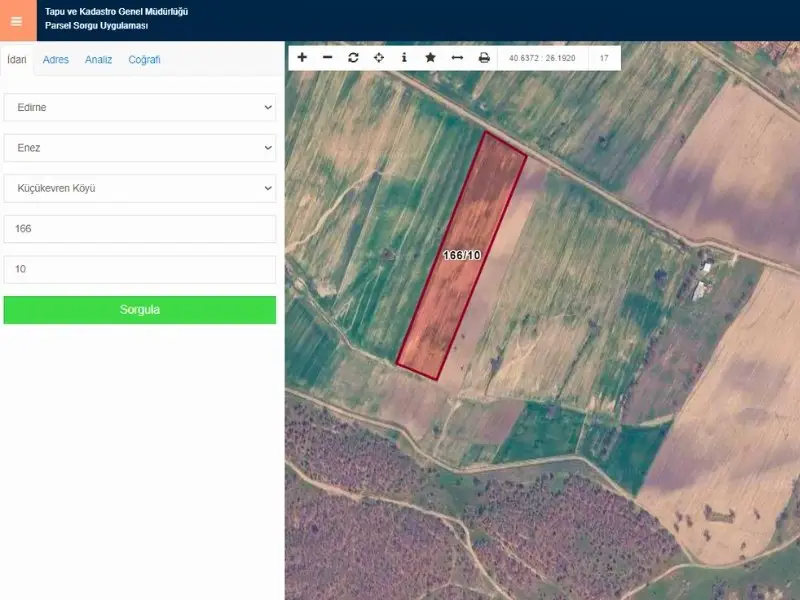Image resolution: width=800 pixels, height=600 pixels.
Task: Go to the Analiz tab
Action: (98, 60)
